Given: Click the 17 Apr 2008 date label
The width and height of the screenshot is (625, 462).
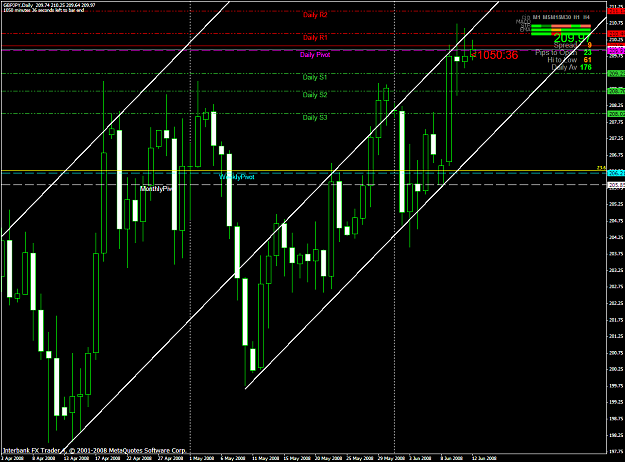Looking at the screenshot, I should pyautogui.click(x=108, y=458).
